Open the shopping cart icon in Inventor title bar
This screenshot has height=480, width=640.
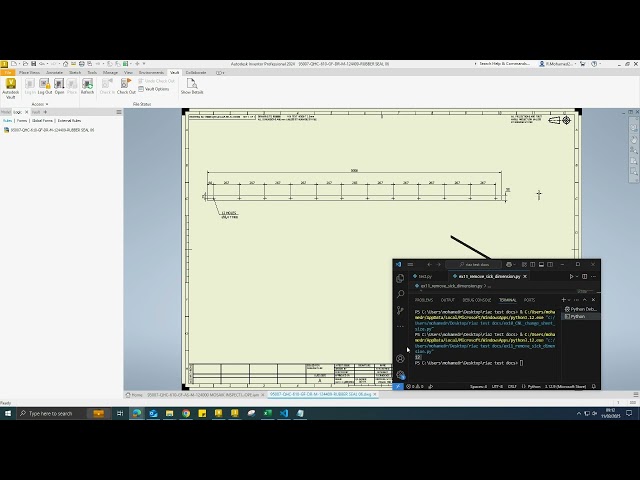coord(583,64)
